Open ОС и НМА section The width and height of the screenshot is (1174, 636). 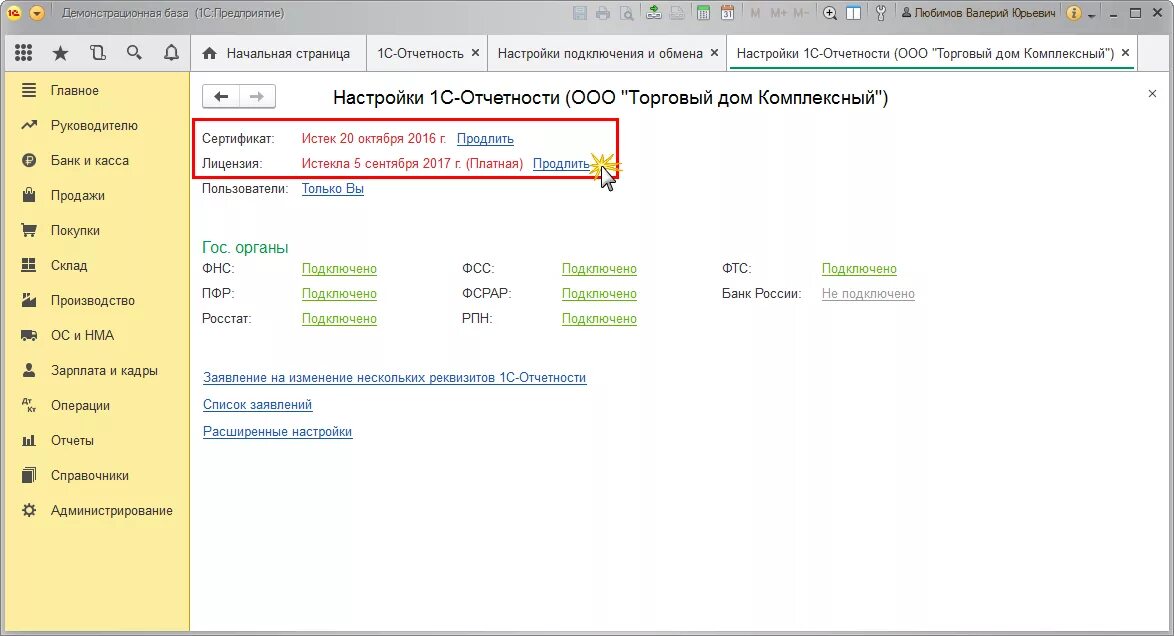96,336
